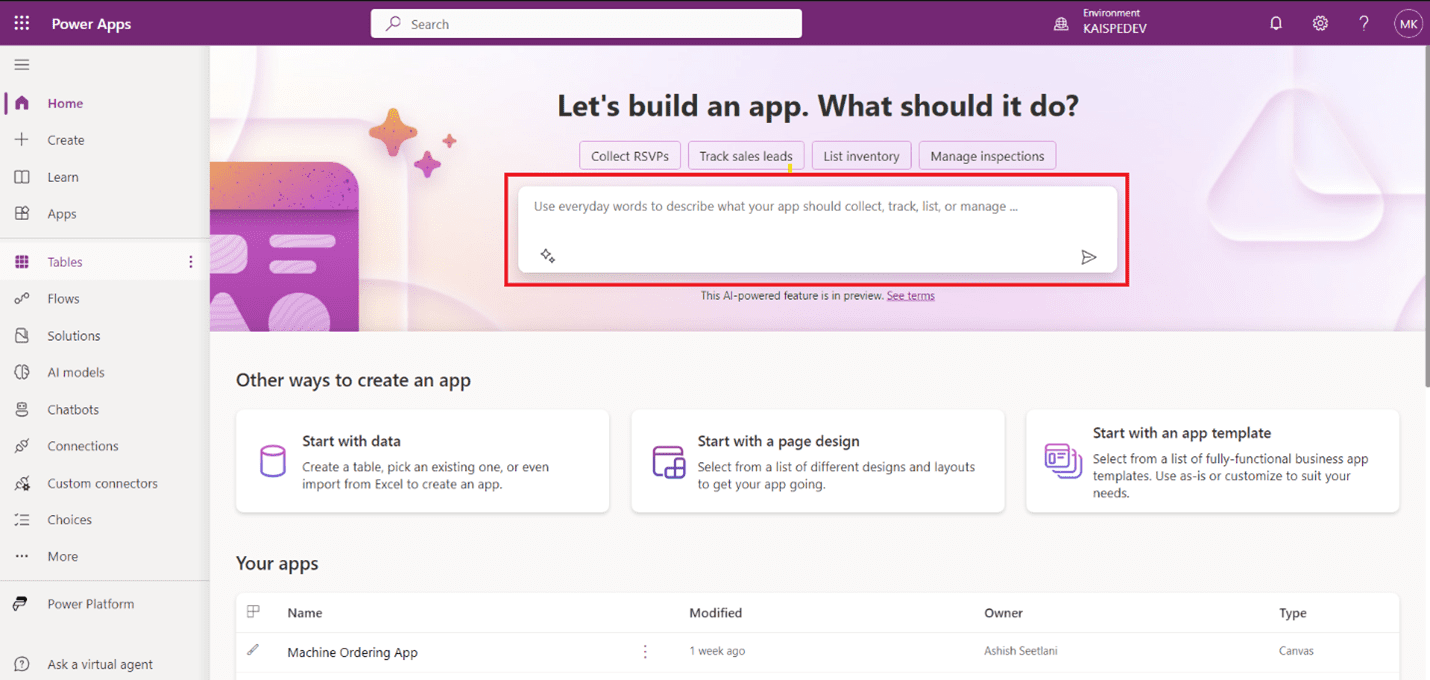The width and height of the screenshot is (1430, 680).
Task: Click the send arrow to submit app description
Action: click(x=1090, y=257)
